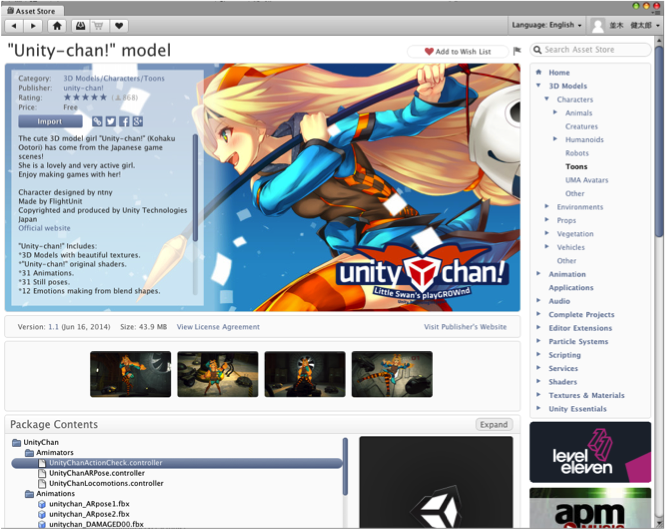This screenshot has height=529, width=665.
Task: Open the Language: English dropdown
Action: point(547,25)
